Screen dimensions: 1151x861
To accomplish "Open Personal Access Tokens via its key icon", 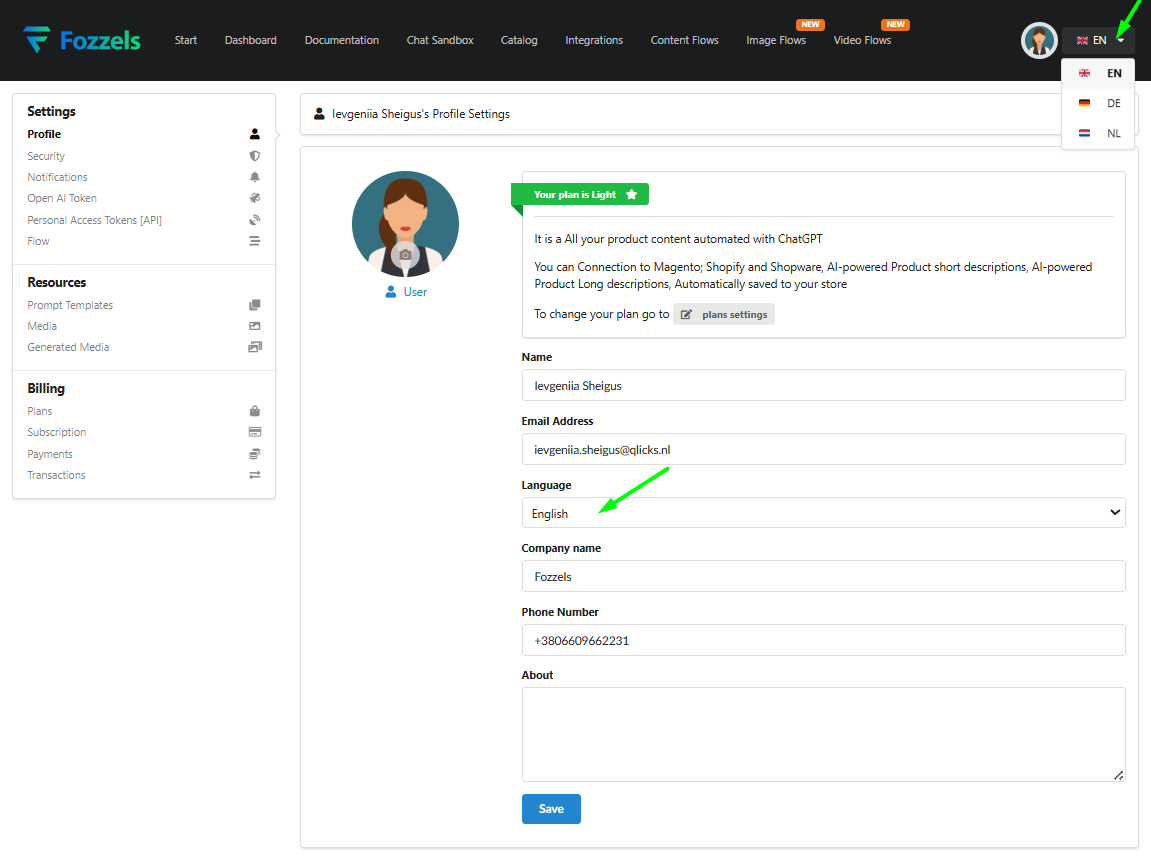I will (x=255, y=219).
